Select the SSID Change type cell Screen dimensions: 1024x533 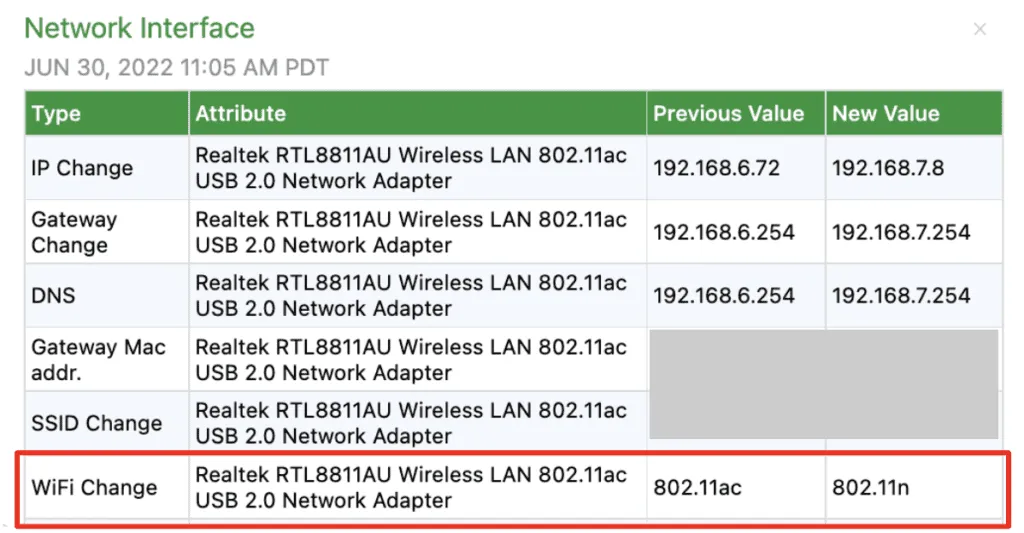[x=96, y=423]
